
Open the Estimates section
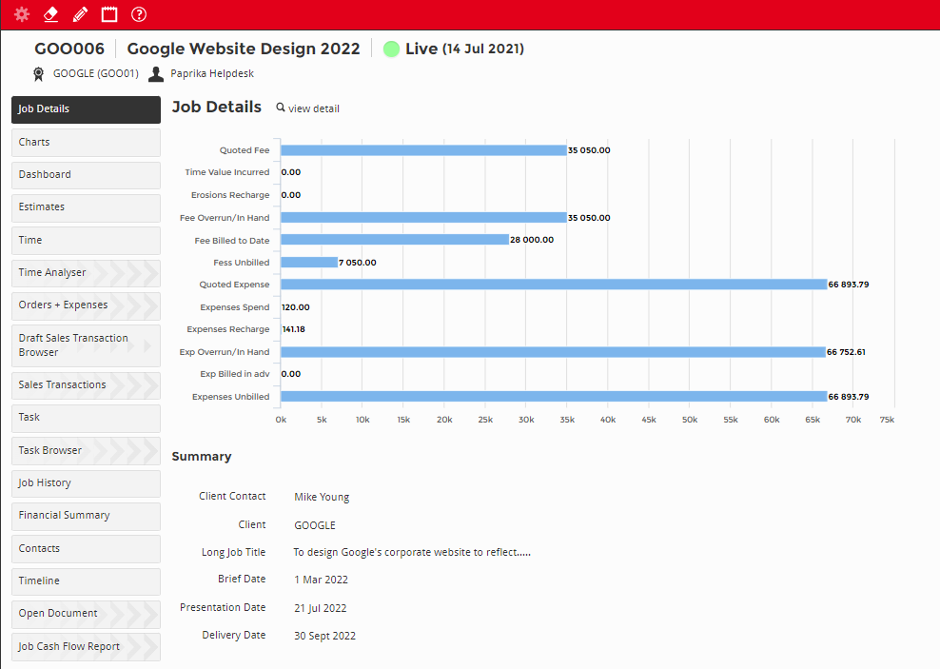[85, 207]
